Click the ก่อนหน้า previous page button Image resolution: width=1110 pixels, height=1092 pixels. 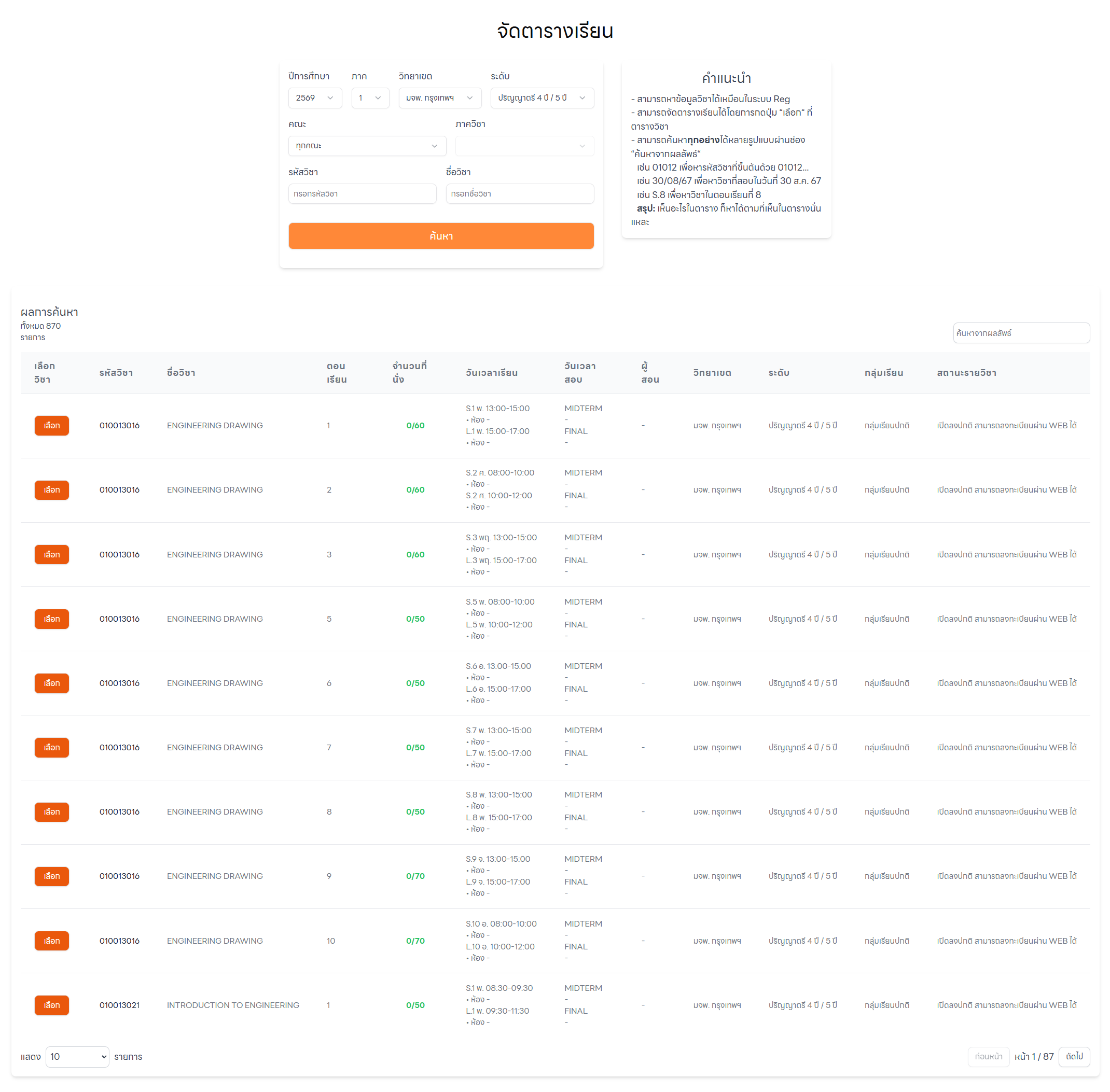click(989, 1056)
